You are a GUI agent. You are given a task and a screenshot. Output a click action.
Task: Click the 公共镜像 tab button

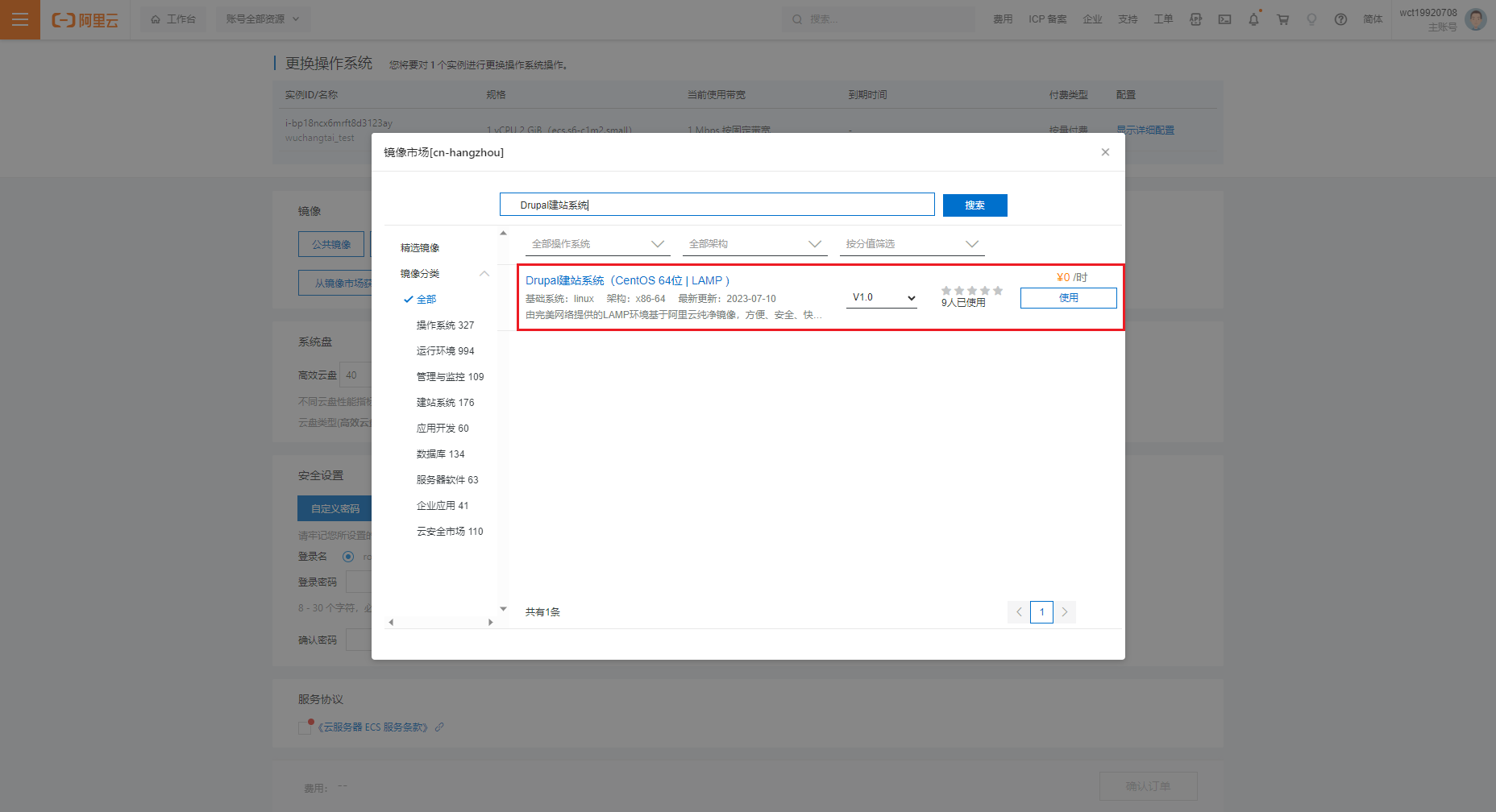tap(331, 244)
